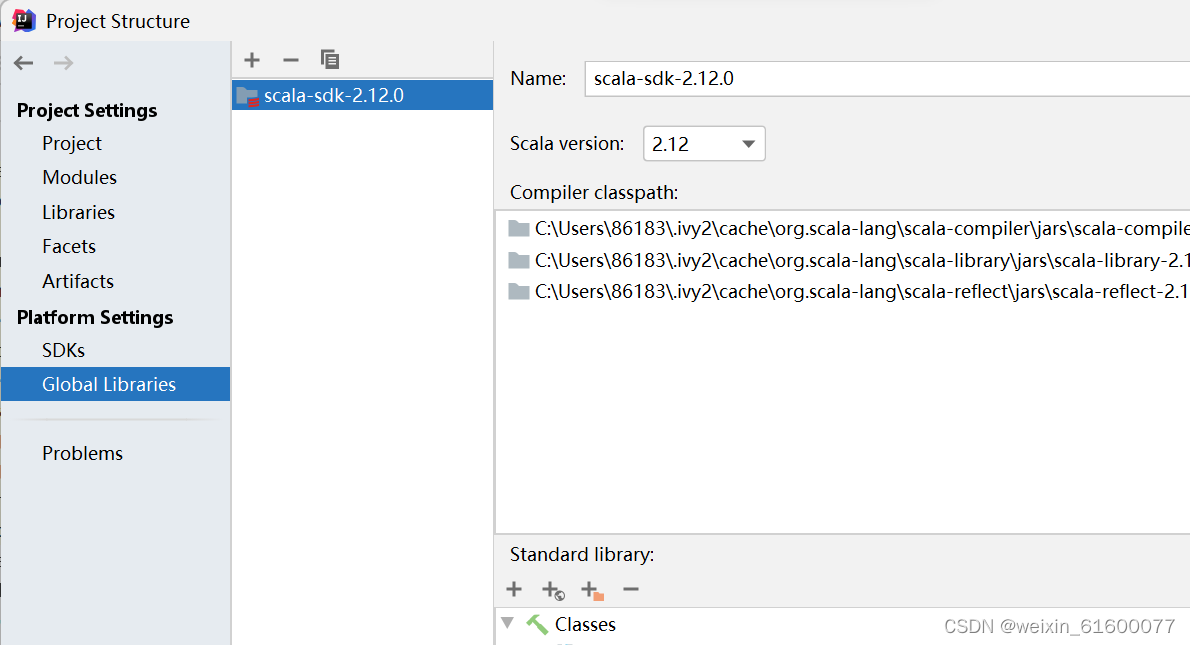
Task: Remove the selected global library
Action: coord(291,59)
